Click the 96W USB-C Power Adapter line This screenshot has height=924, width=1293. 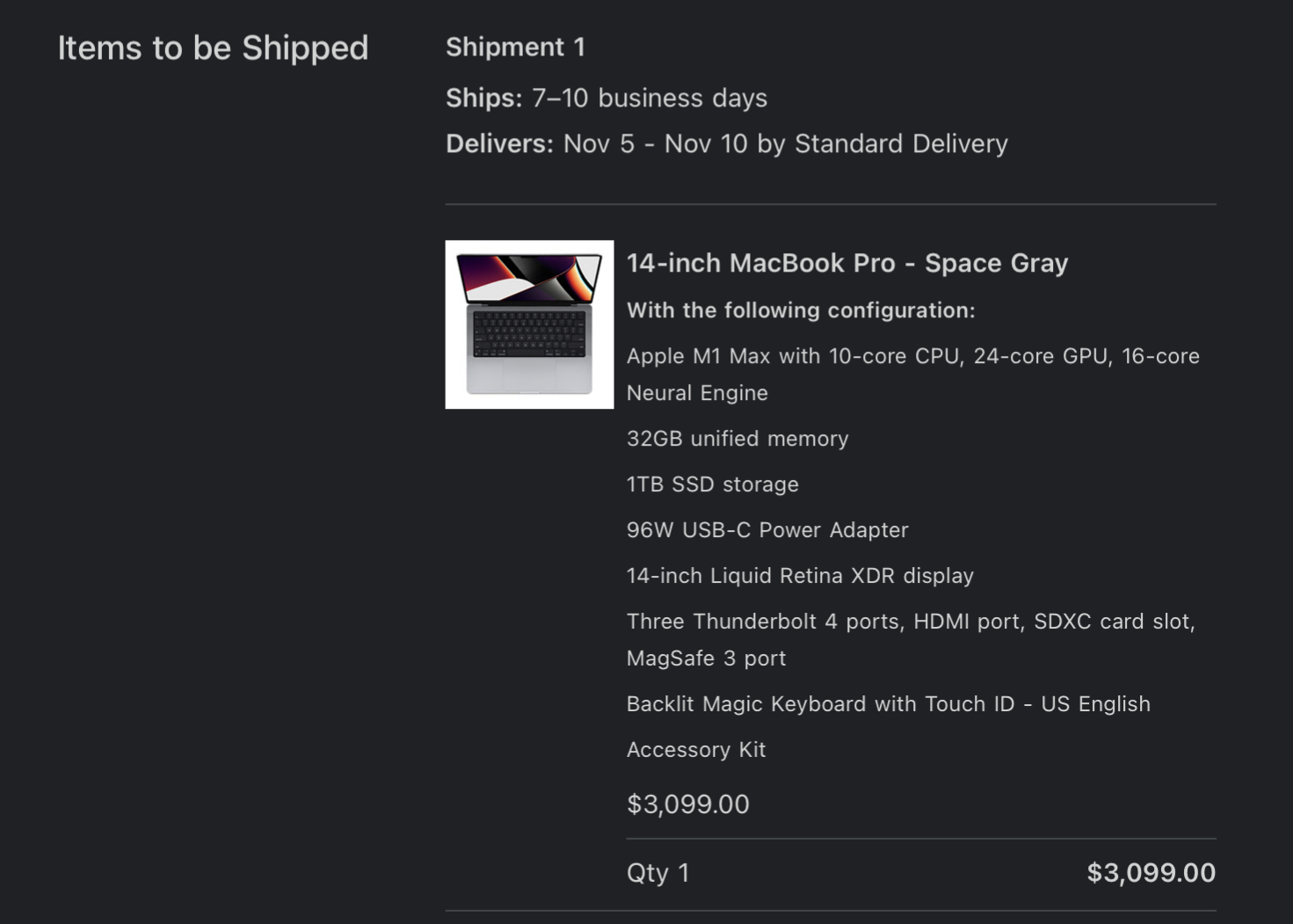766,530
